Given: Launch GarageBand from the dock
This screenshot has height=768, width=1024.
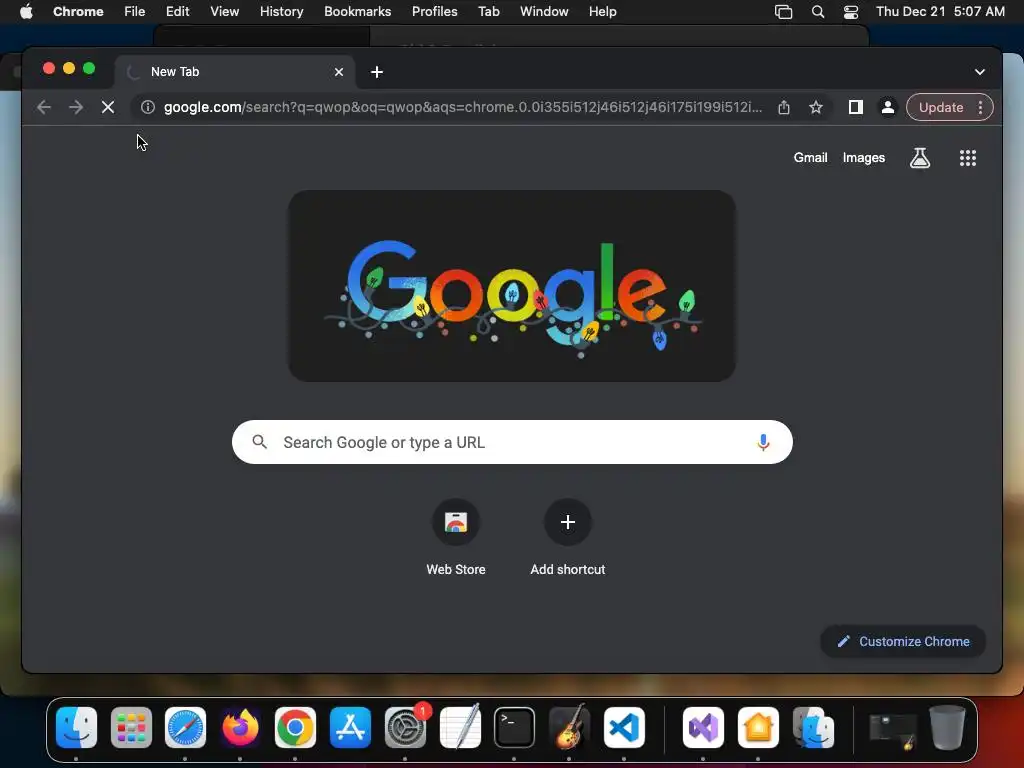Looking at the screenshot, I should point(569,728).
